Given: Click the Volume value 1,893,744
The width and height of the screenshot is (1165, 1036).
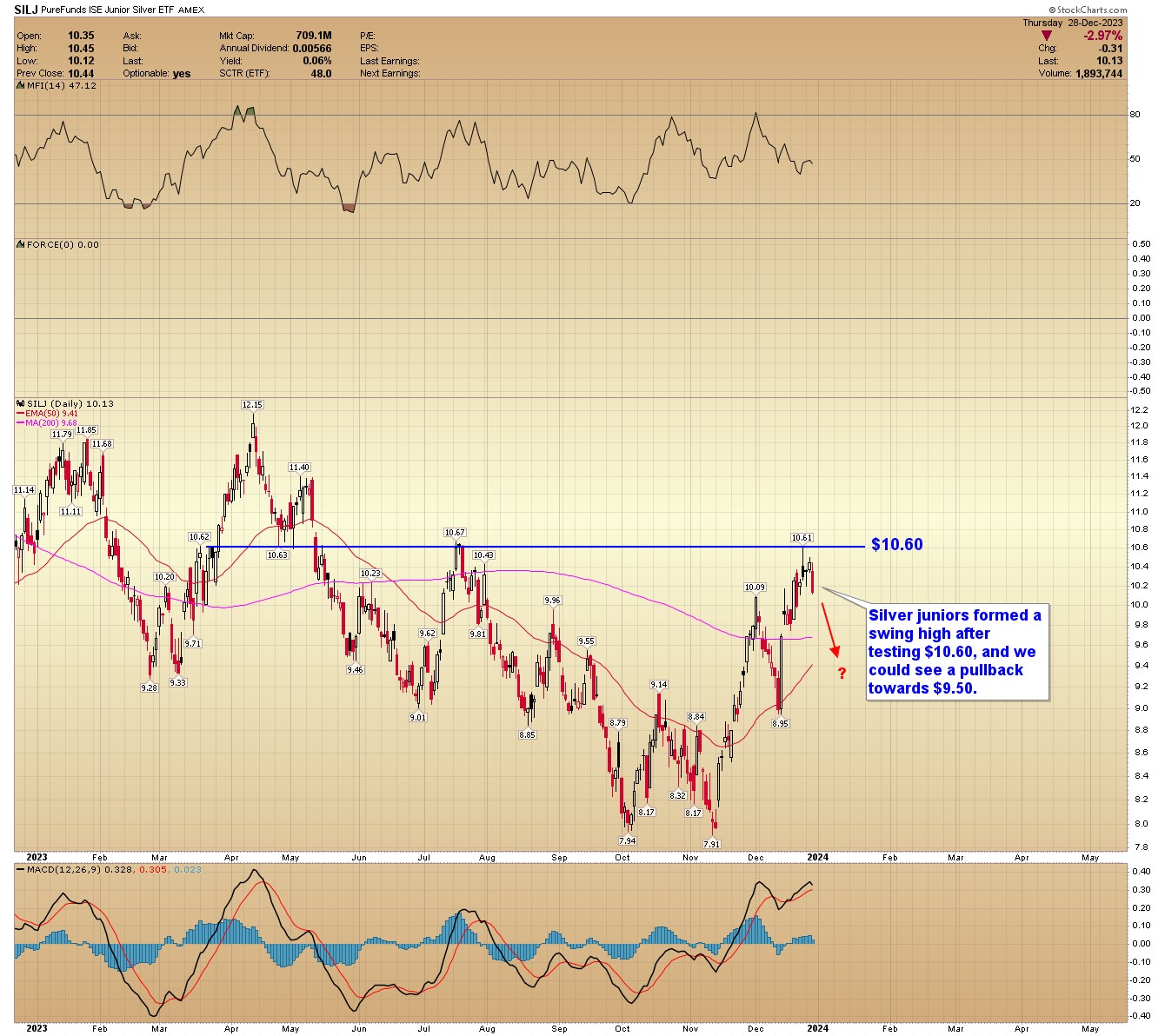Looking at the screenshot, I should (x=1099, y=74).
